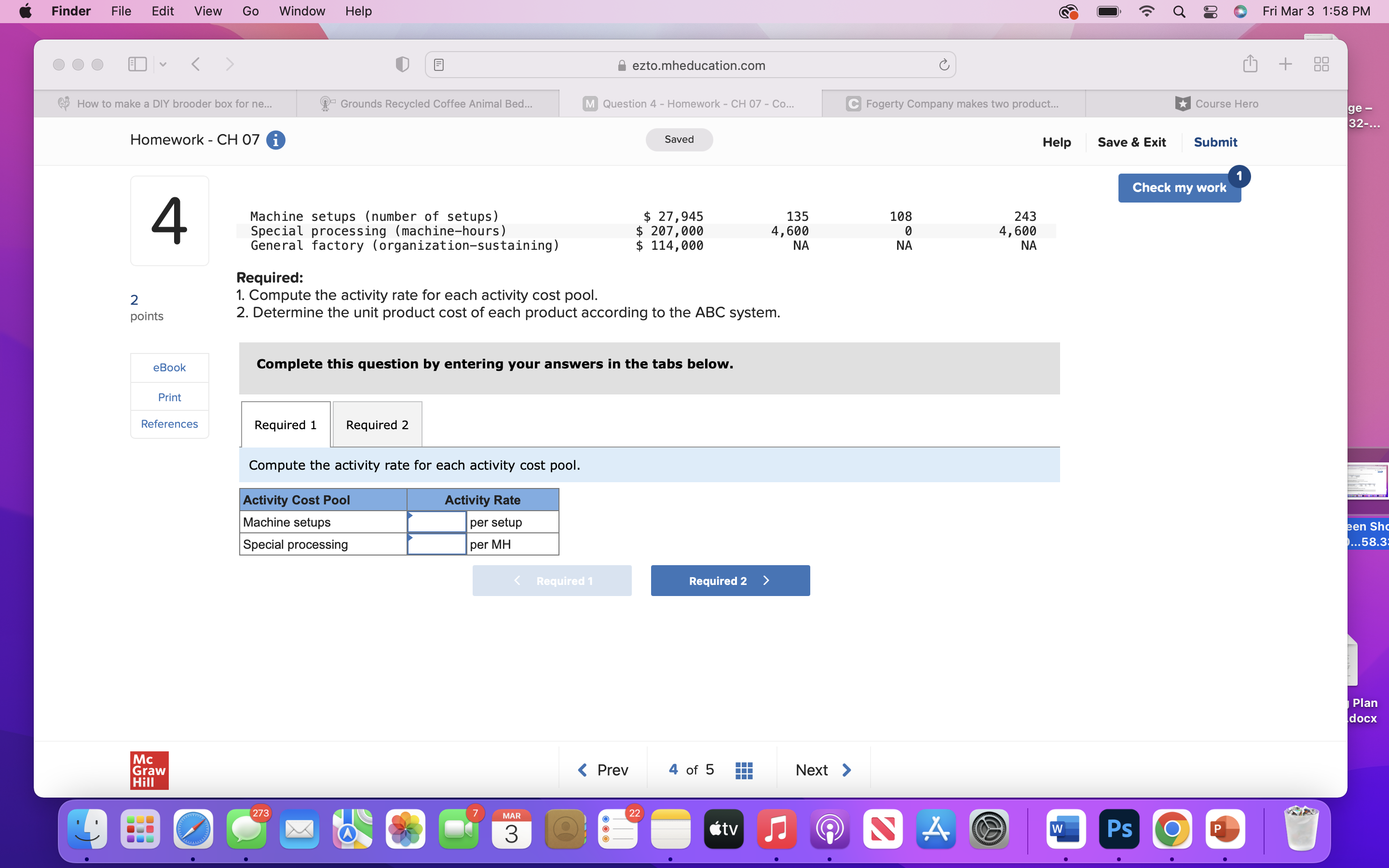1389x868 pixels.
Task: Click the homework info icon
Action: click(275, 140)
